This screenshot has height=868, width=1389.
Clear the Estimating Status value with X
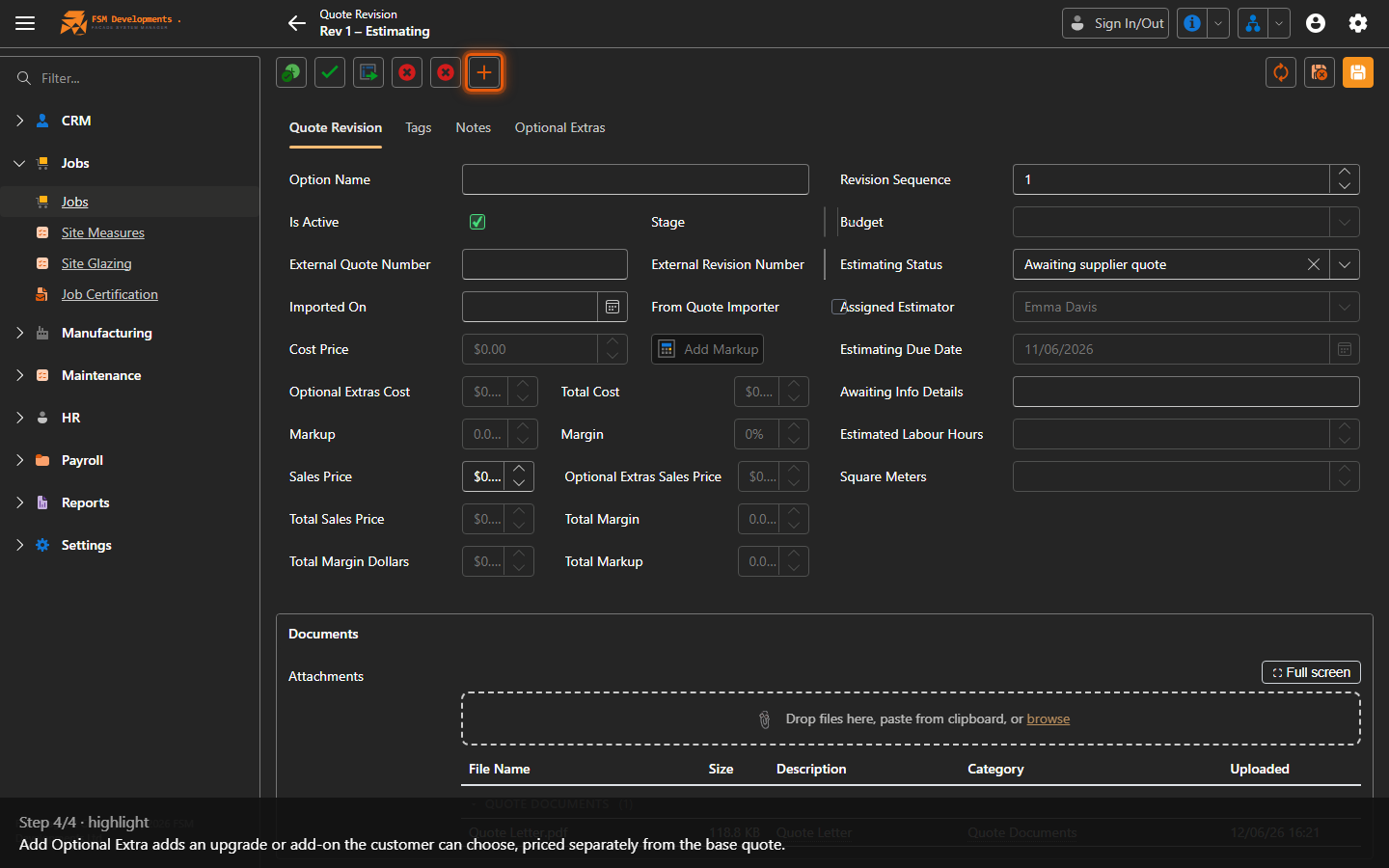tap(1314, 264)
